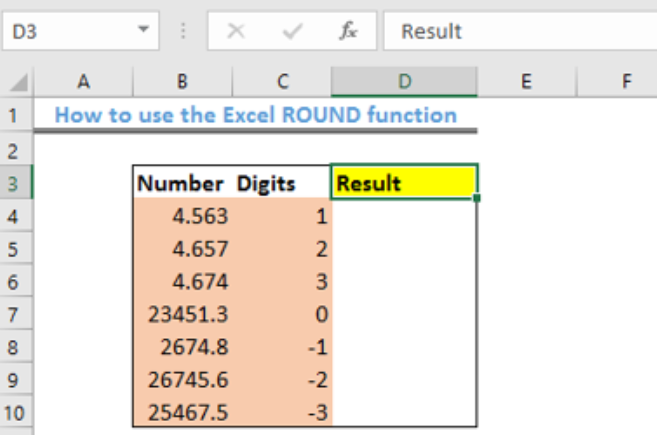
Task: Click the formula bar three-dot resize handle
Action: pos(183,31)
